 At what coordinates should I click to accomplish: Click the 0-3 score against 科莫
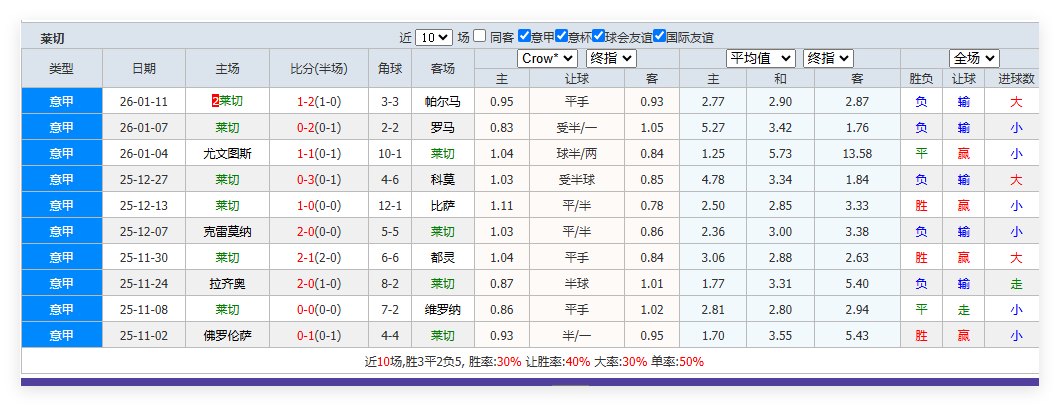306,179
